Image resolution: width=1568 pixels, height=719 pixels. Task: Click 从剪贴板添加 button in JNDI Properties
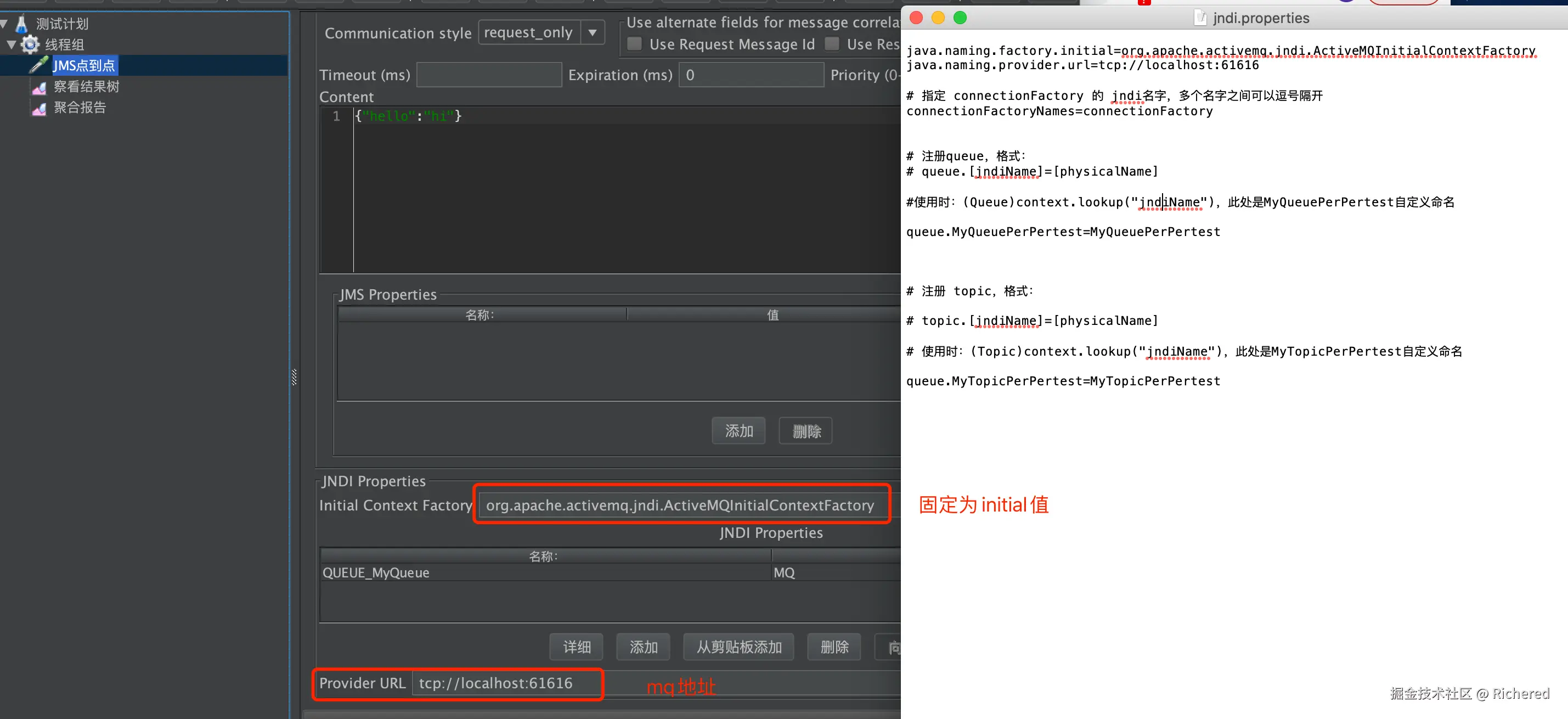(x=738, y=647)
